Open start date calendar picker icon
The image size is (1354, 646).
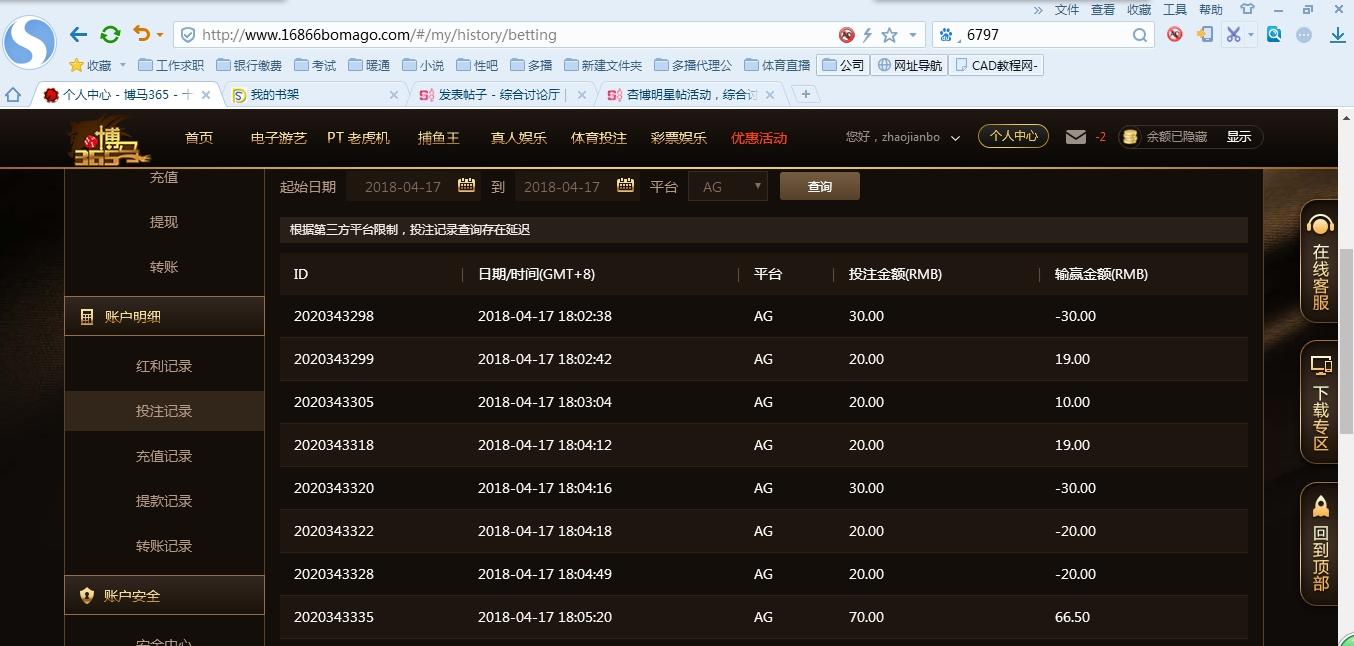click(466, 186)
